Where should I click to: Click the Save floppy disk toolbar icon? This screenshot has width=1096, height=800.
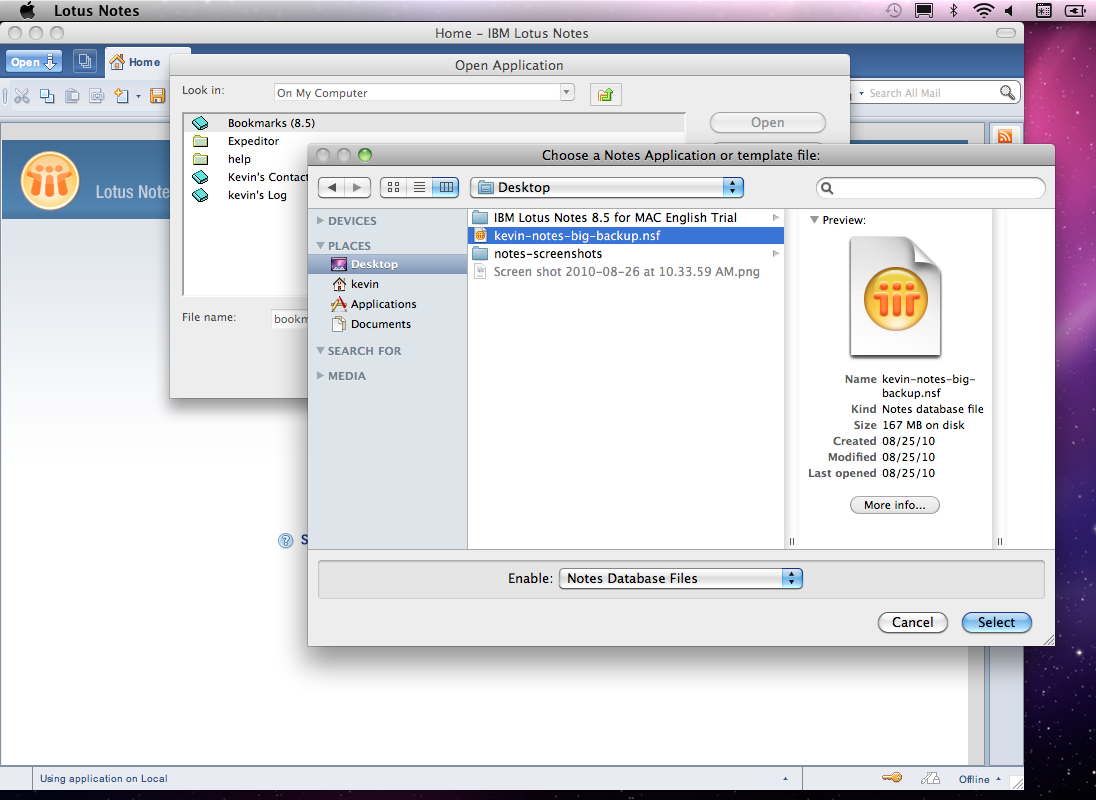point(158,96)
